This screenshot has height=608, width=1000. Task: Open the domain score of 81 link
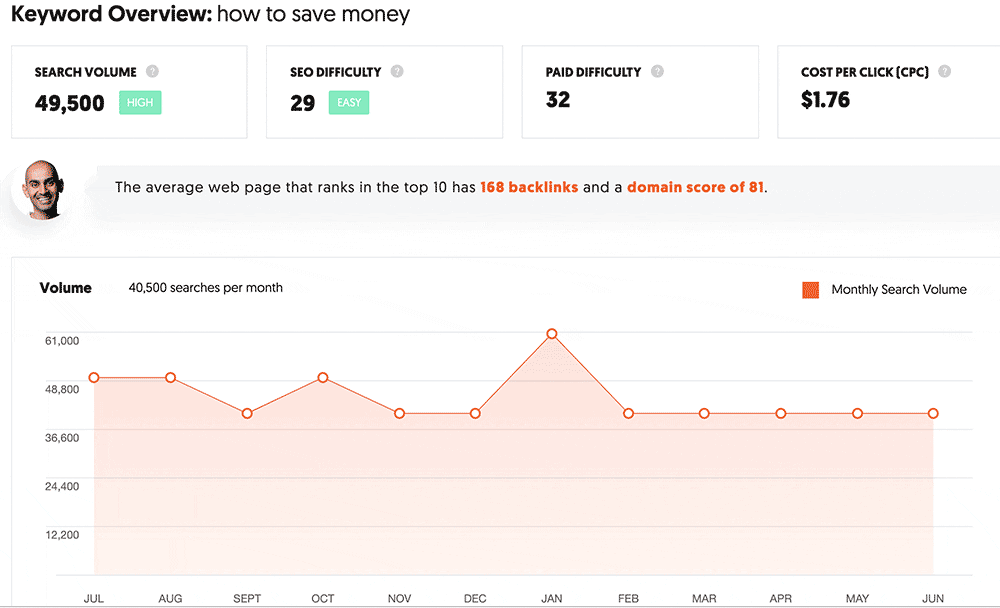point(695,187)
